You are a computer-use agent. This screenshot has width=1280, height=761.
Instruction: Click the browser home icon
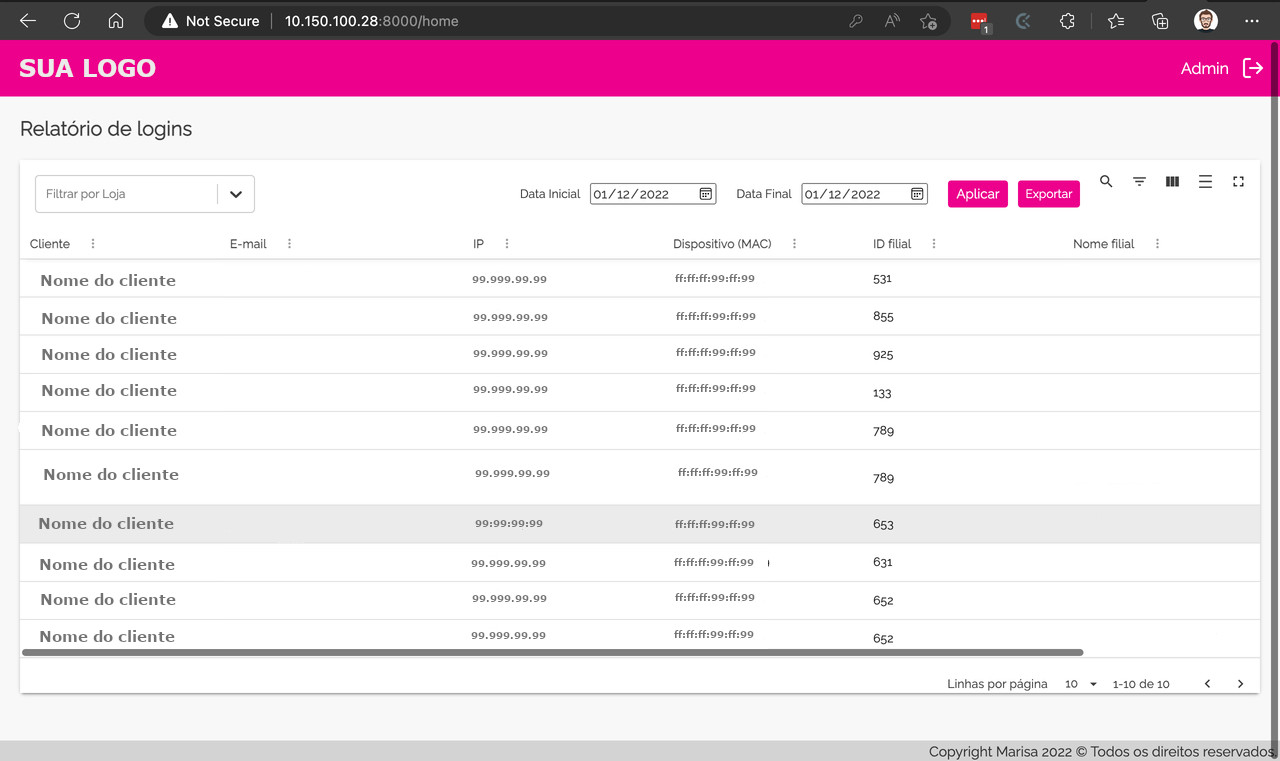115,20
